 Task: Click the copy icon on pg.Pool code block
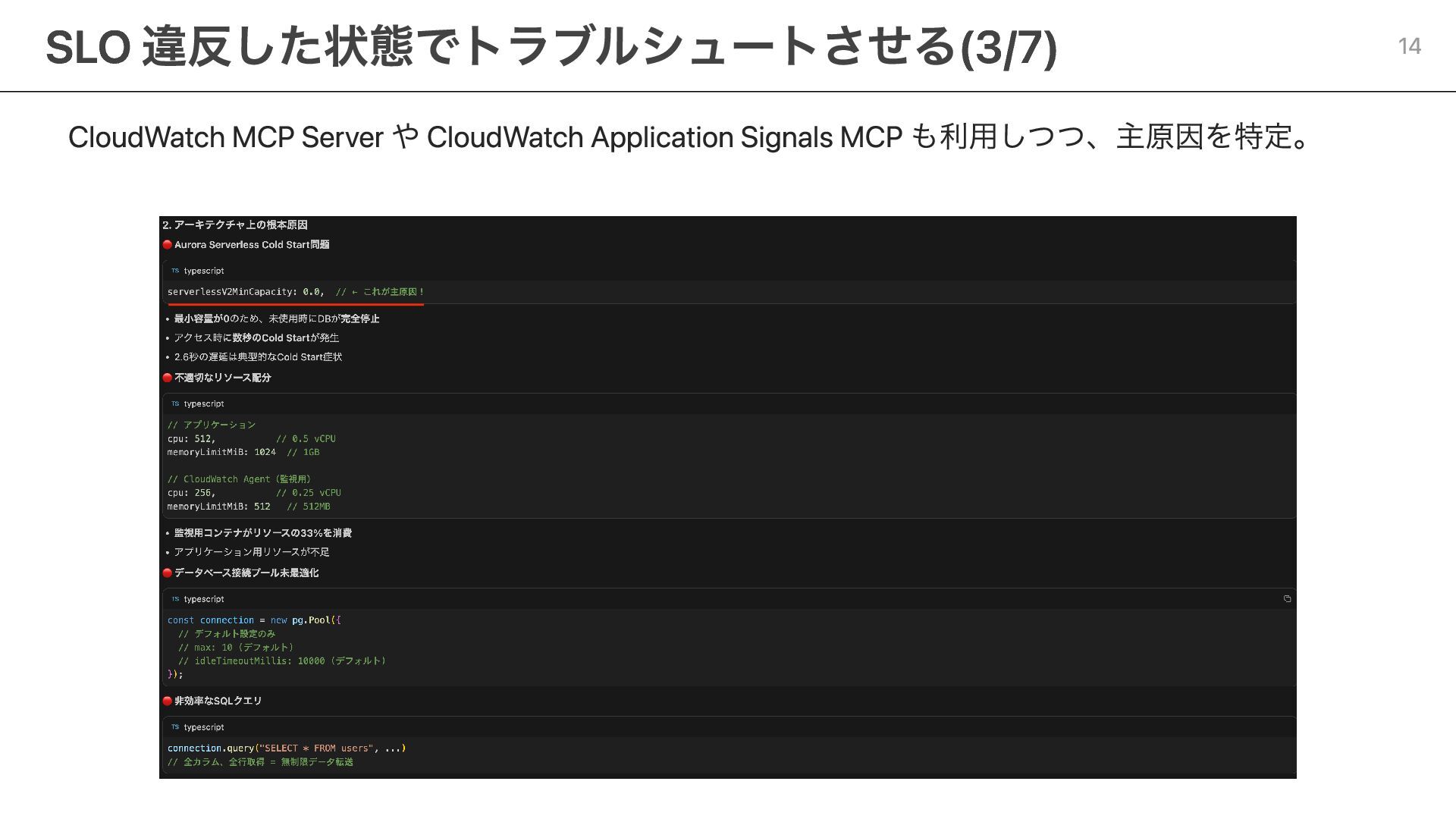tap(1287, 598)
